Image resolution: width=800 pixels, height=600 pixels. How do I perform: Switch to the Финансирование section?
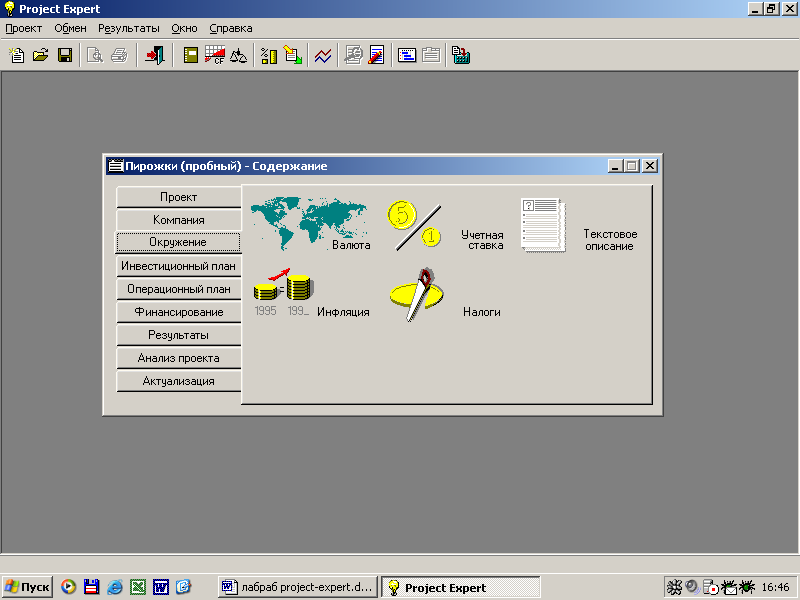click(x=179, y=312)
